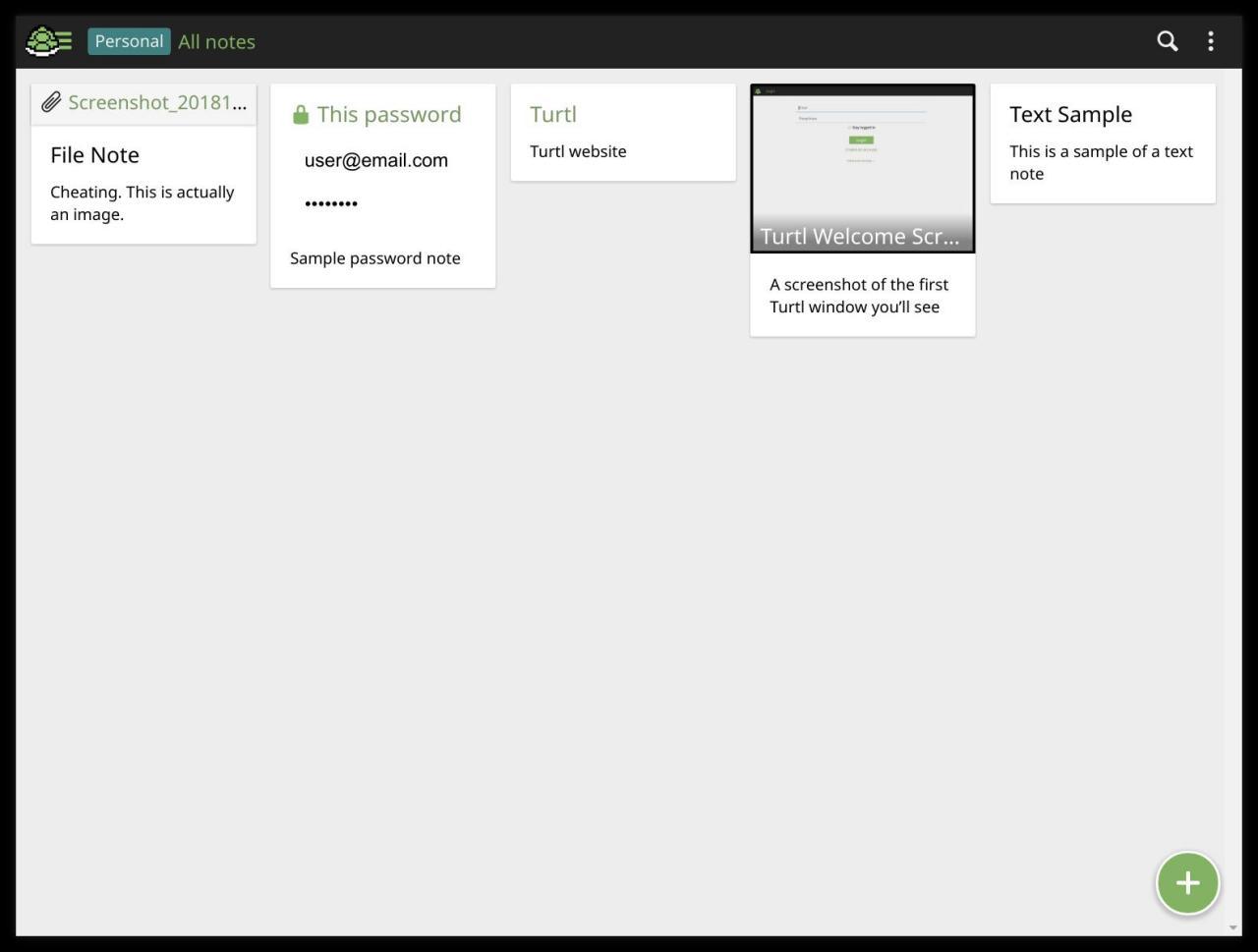
Task: Open the Turtl logo sidebar menu
Action: 49,41
